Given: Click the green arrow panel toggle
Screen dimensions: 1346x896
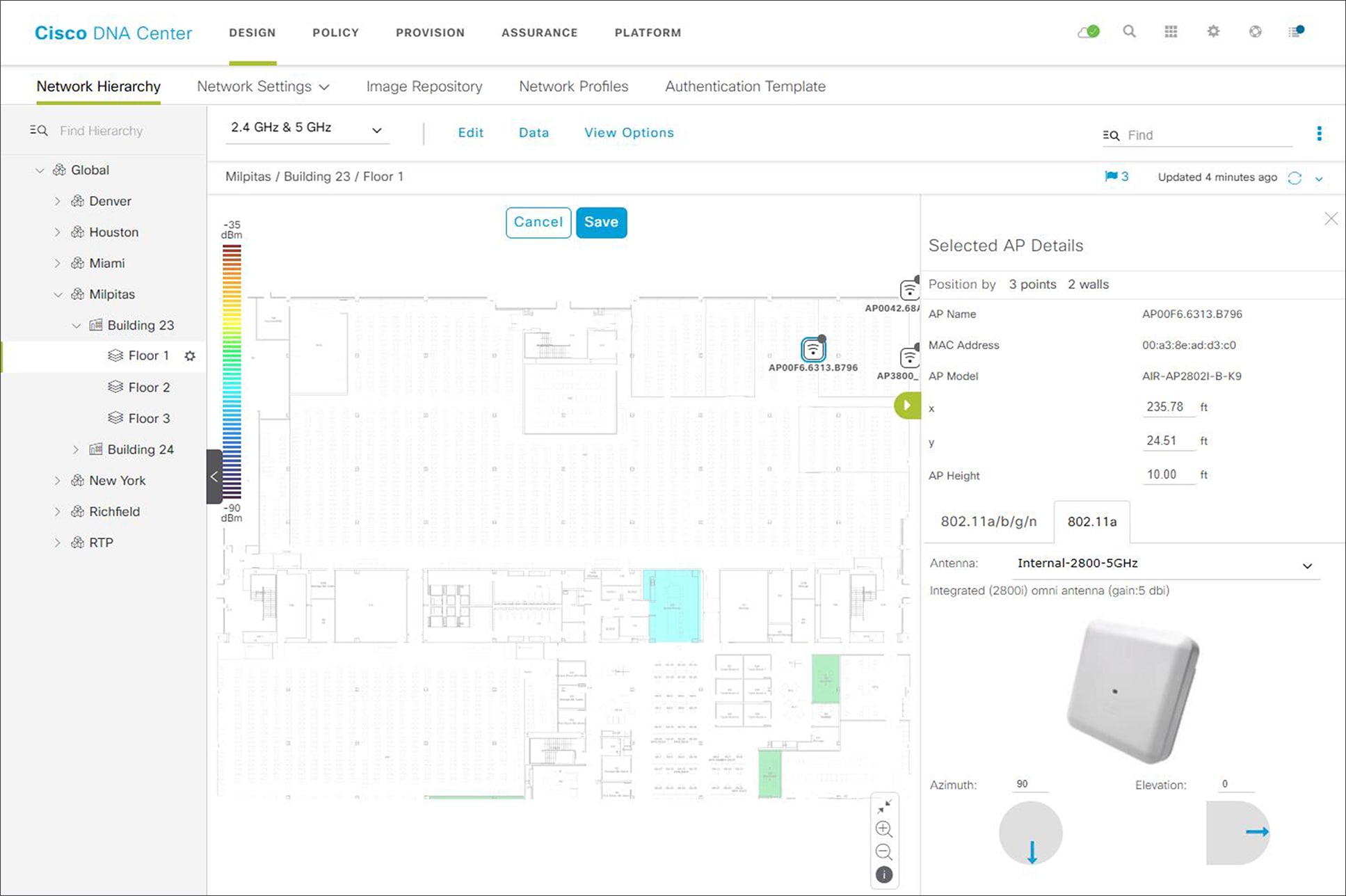Looking at the screenshot, I should click(x=907, y=405).
